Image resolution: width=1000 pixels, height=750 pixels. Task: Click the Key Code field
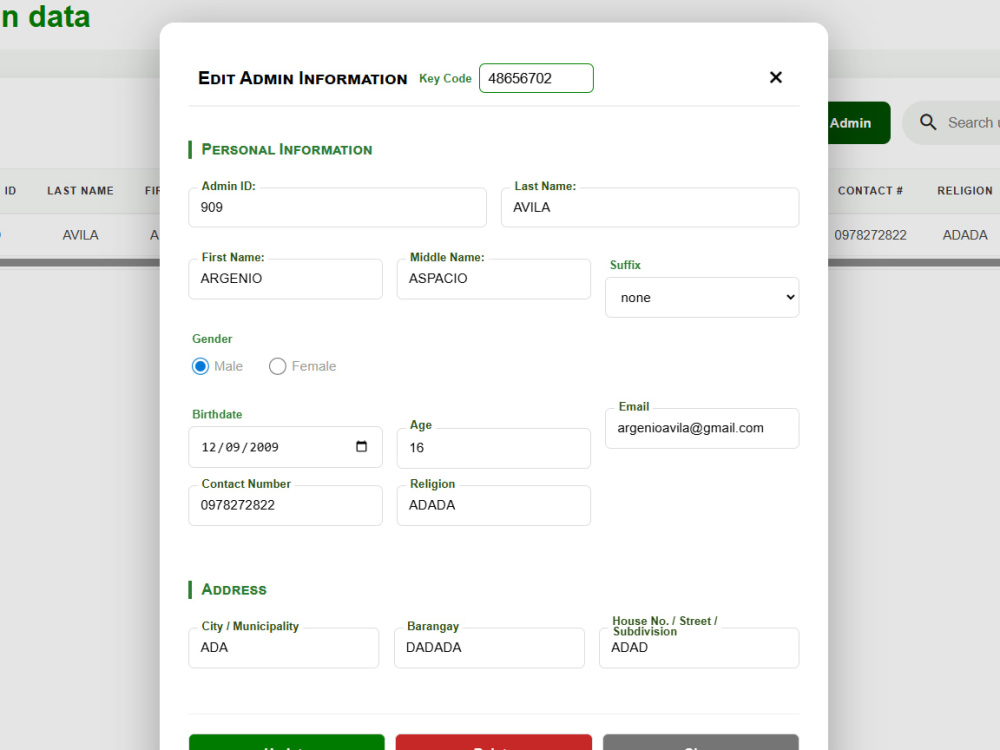pyautogui.click(x=536, y=78)
